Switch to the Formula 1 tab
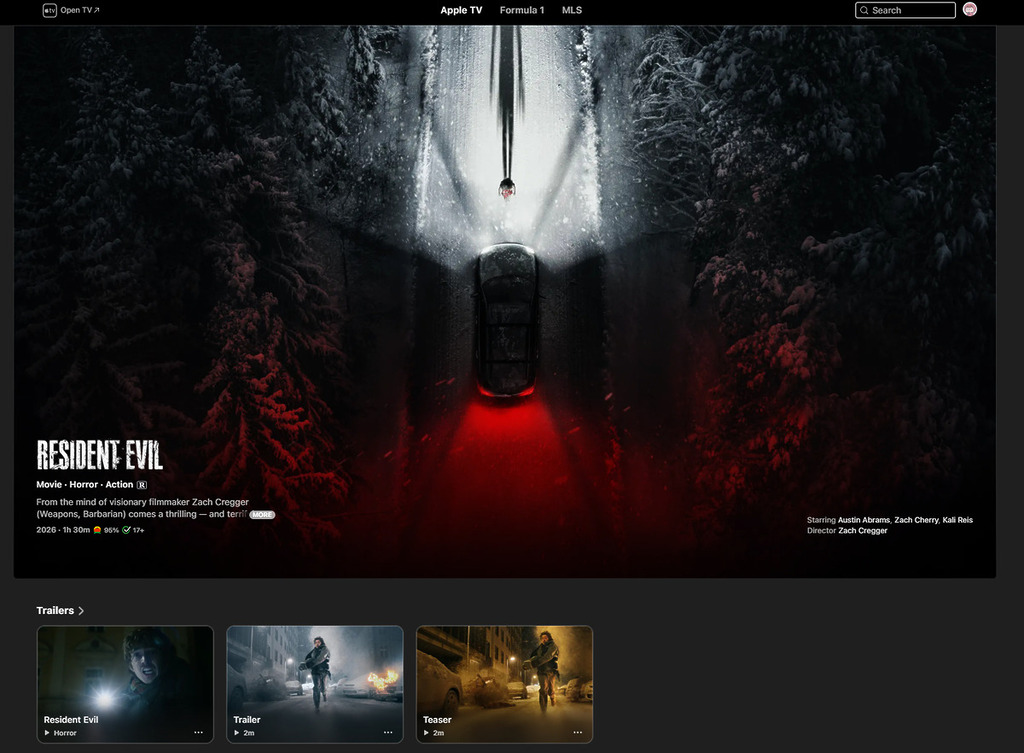Screen dimensions: 1024x753 (x=522, y=10)
